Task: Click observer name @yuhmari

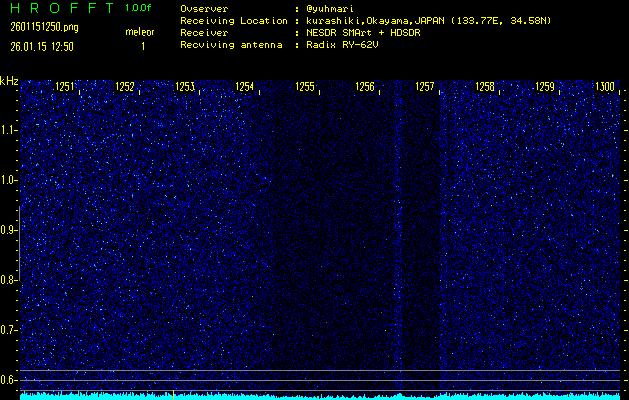Action: tap(330, 9)
